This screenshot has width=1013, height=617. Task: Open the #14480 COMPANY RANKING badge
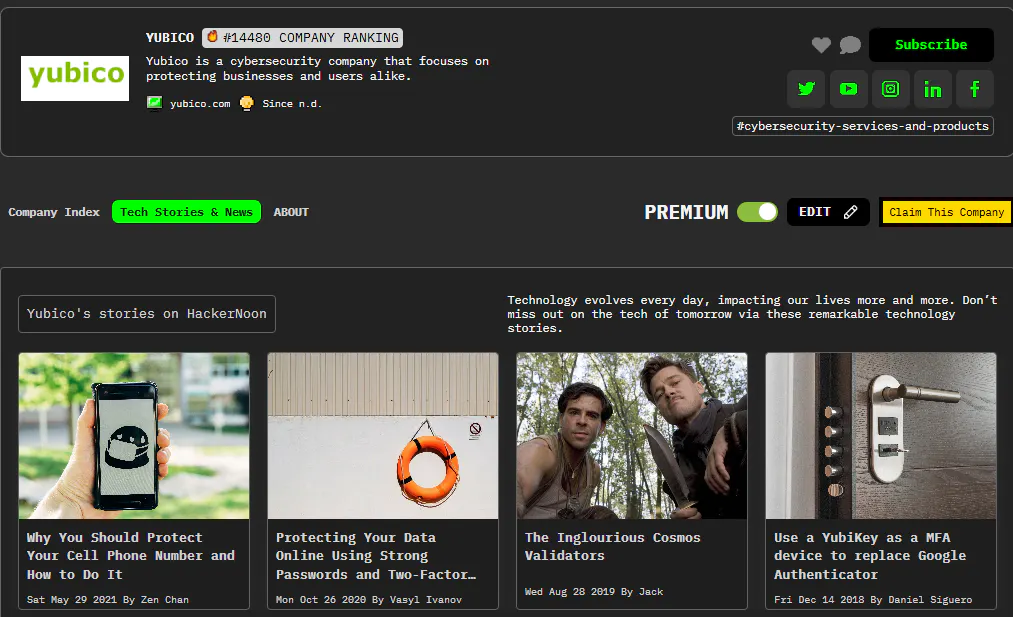click(x=302, y=37)
